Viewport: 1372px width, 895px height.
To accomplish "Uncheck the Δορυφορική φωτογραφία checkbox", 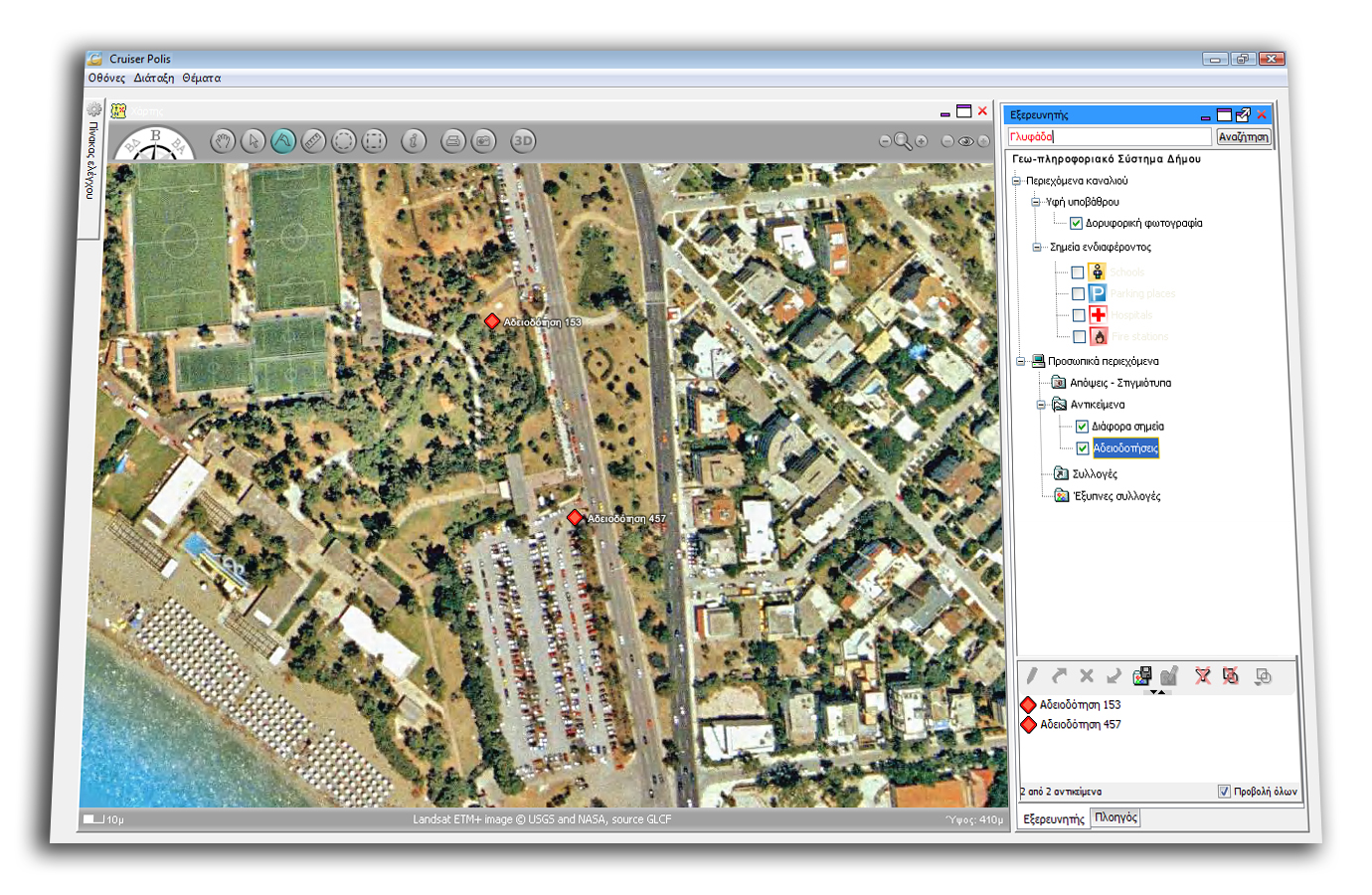I will [x=1076, y=223].
